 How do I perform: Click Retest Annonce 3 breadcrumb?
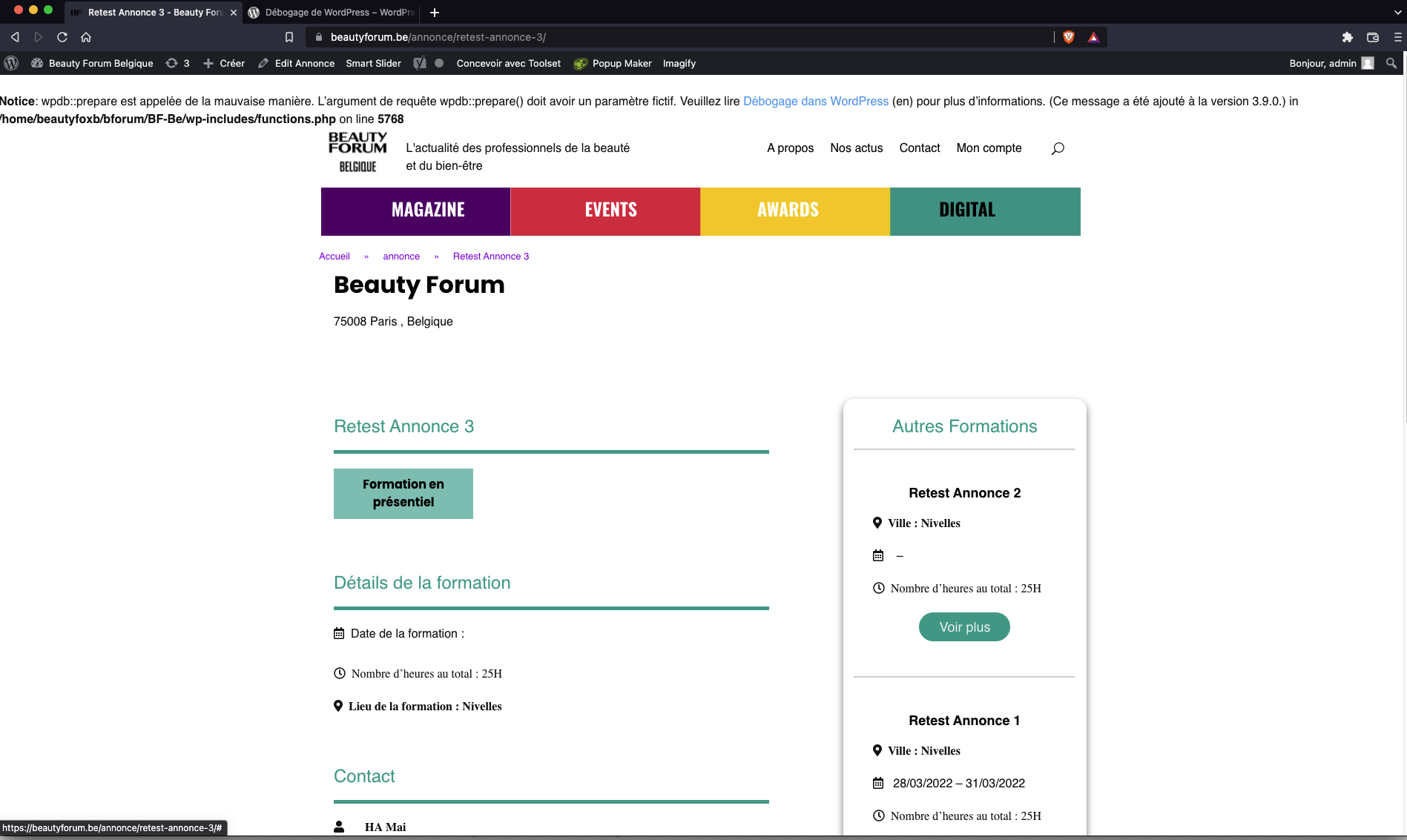491,257
